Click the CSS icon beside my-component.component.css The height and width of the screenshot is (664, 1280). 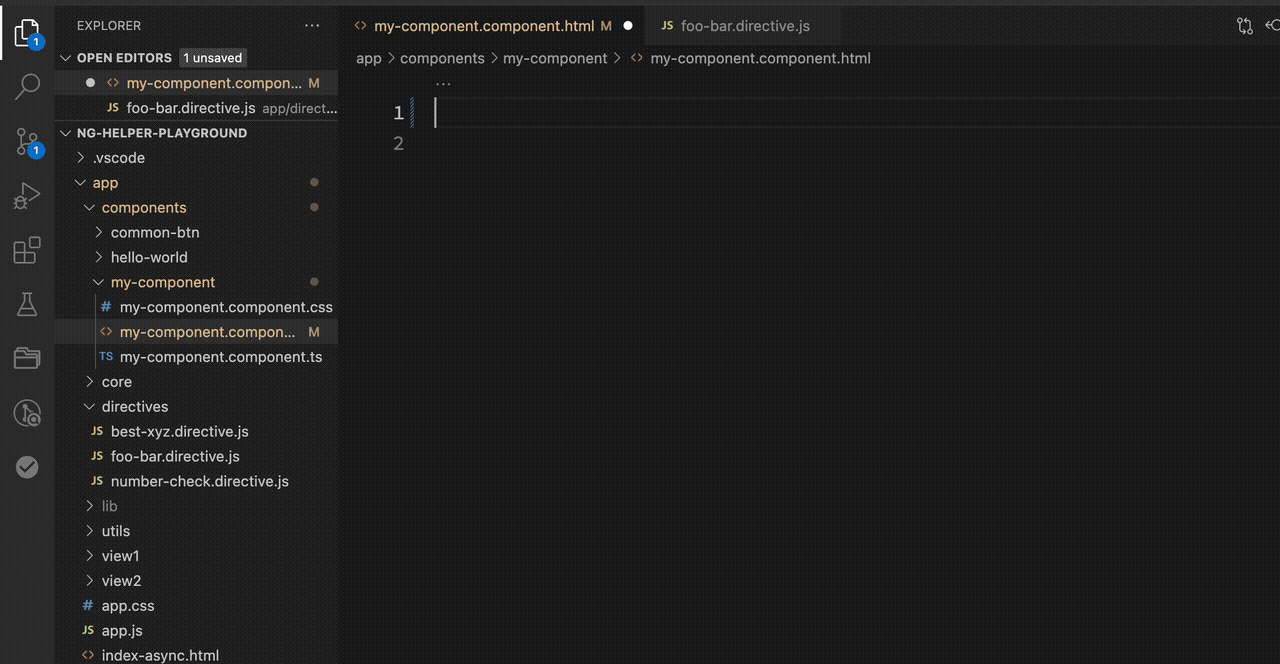105,307
